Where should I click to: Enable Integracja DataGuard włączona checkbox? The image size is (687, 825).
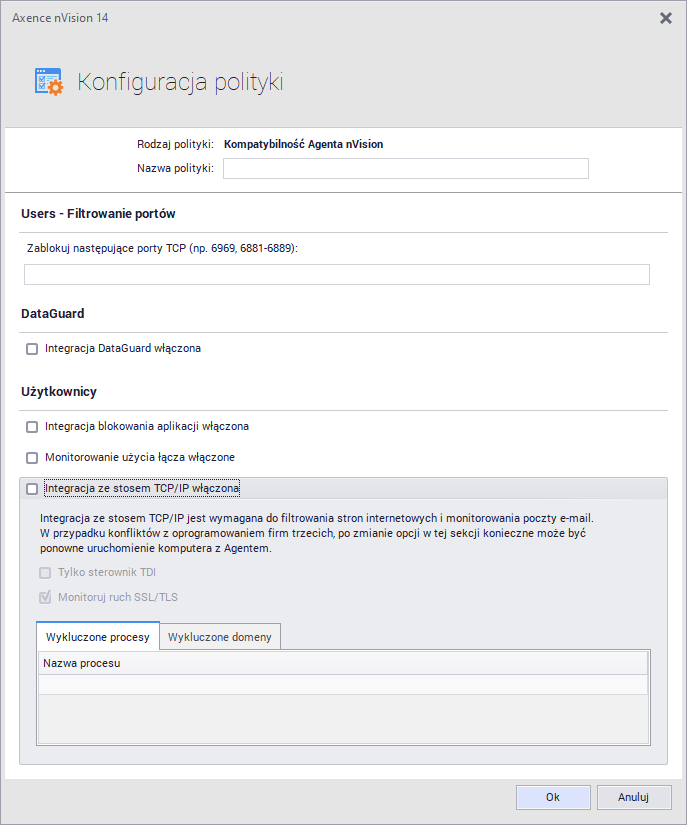(32, 349)
